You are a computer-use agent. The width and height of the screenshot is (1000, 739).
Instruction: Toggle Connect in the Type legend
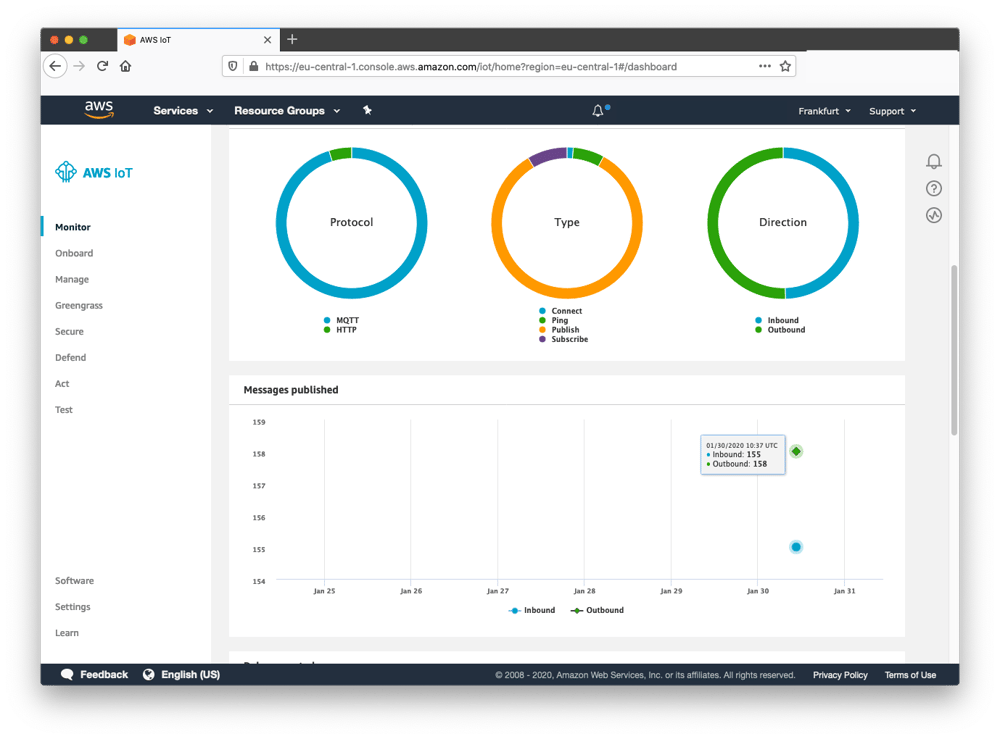561,311
